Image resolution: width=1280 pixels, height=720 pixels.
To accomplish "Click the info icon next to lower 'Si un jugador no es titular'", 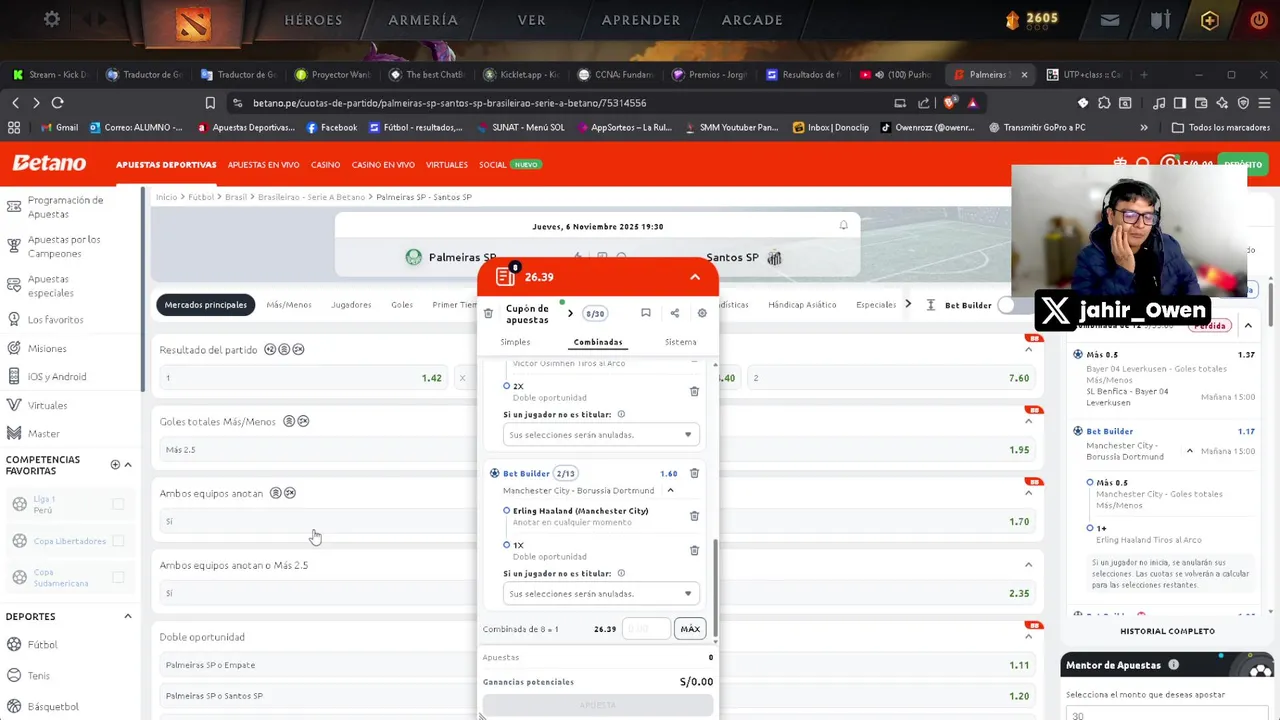I will 621,574.
